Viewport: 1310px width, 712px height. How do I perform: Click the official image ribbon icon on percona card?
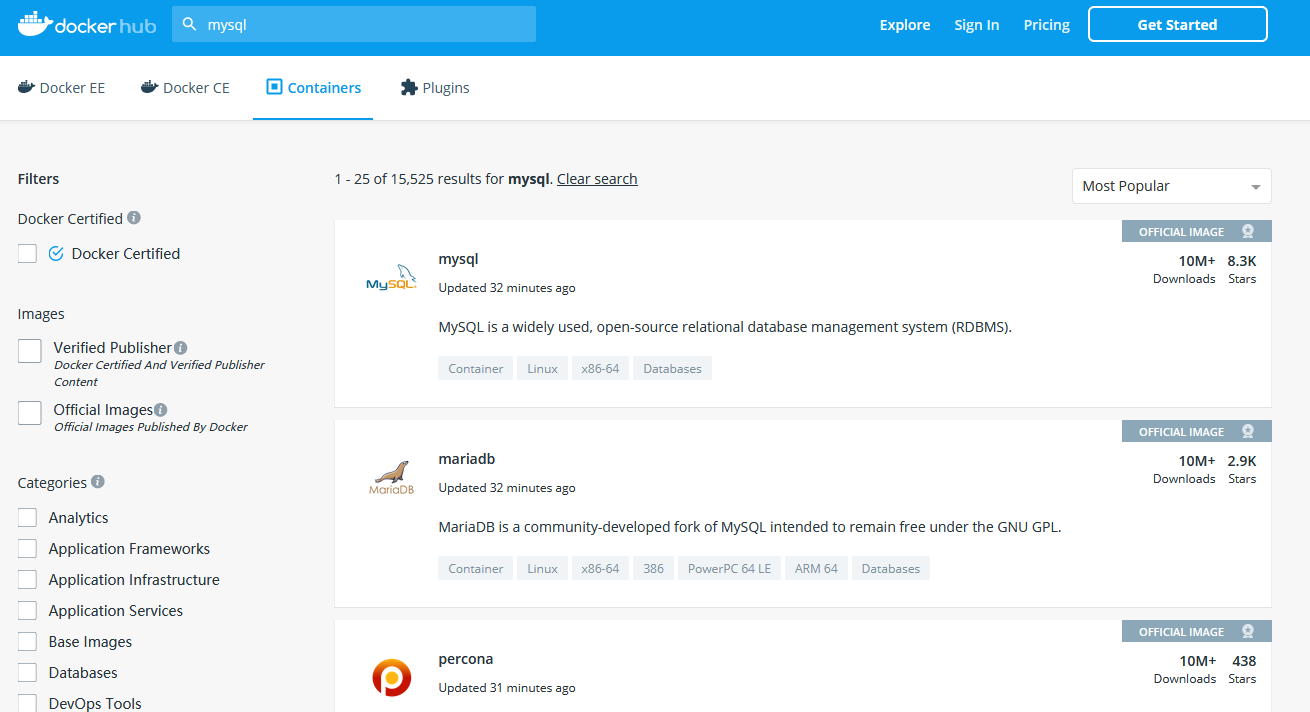1248,631
